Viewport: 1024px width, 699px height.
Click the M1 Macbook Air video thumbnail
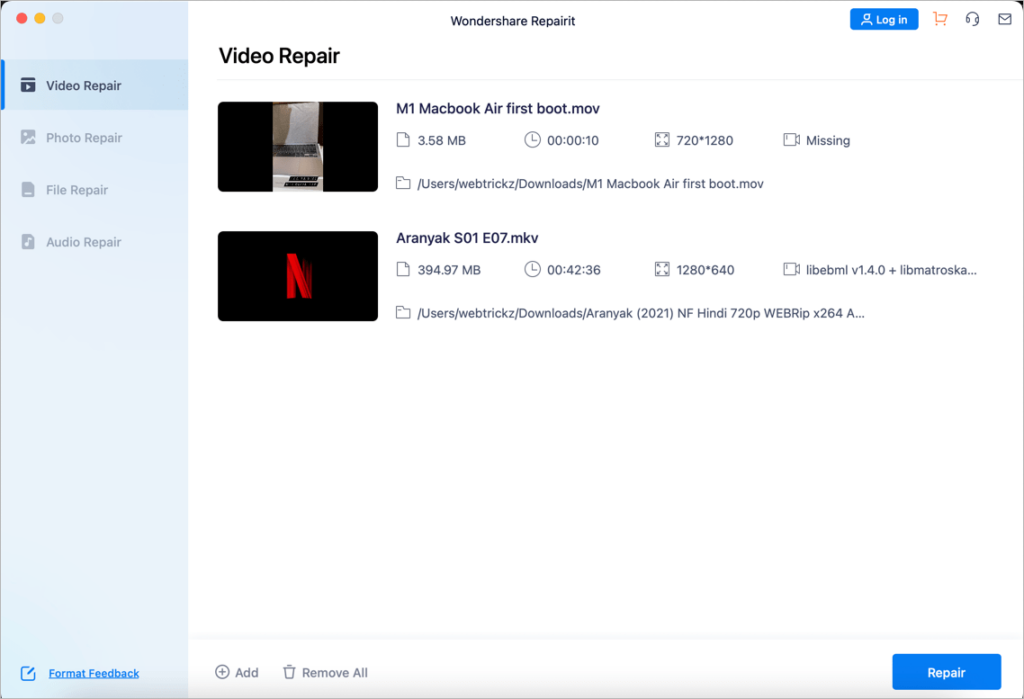(297, 146)
